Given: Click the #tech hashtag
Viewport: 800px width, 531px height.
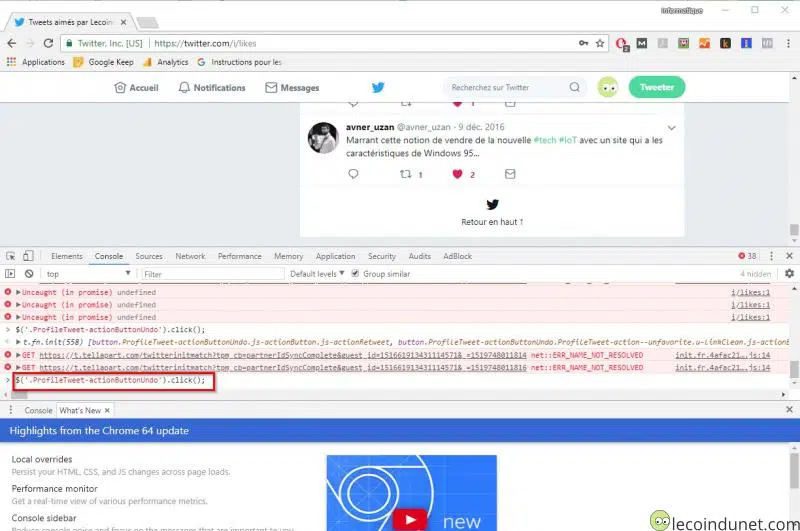Looking at the screenshot, I should [x=544, y=140].
